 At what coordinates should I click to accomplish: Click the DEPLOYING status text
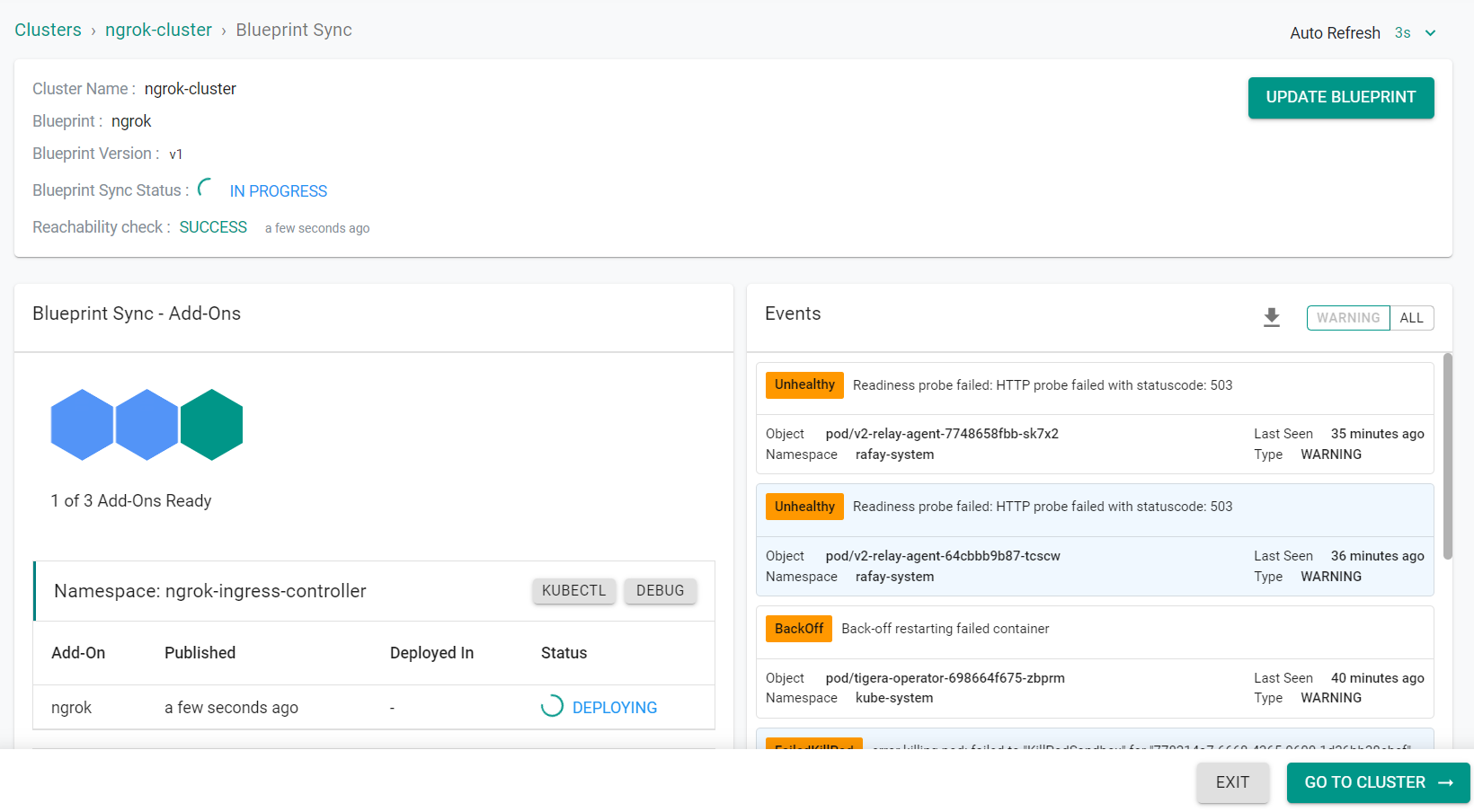pyautogui.click(x=615, y=708)
